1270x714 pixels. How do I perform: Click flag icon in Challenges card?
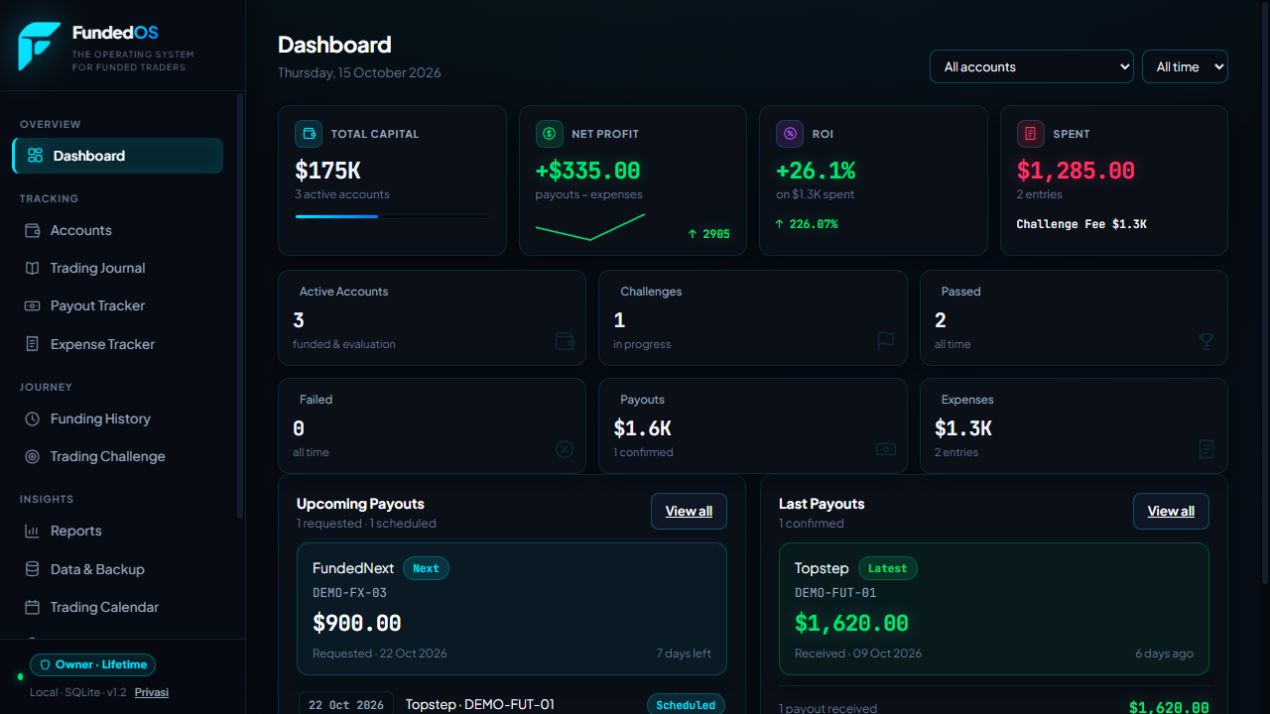pos(886,341)
